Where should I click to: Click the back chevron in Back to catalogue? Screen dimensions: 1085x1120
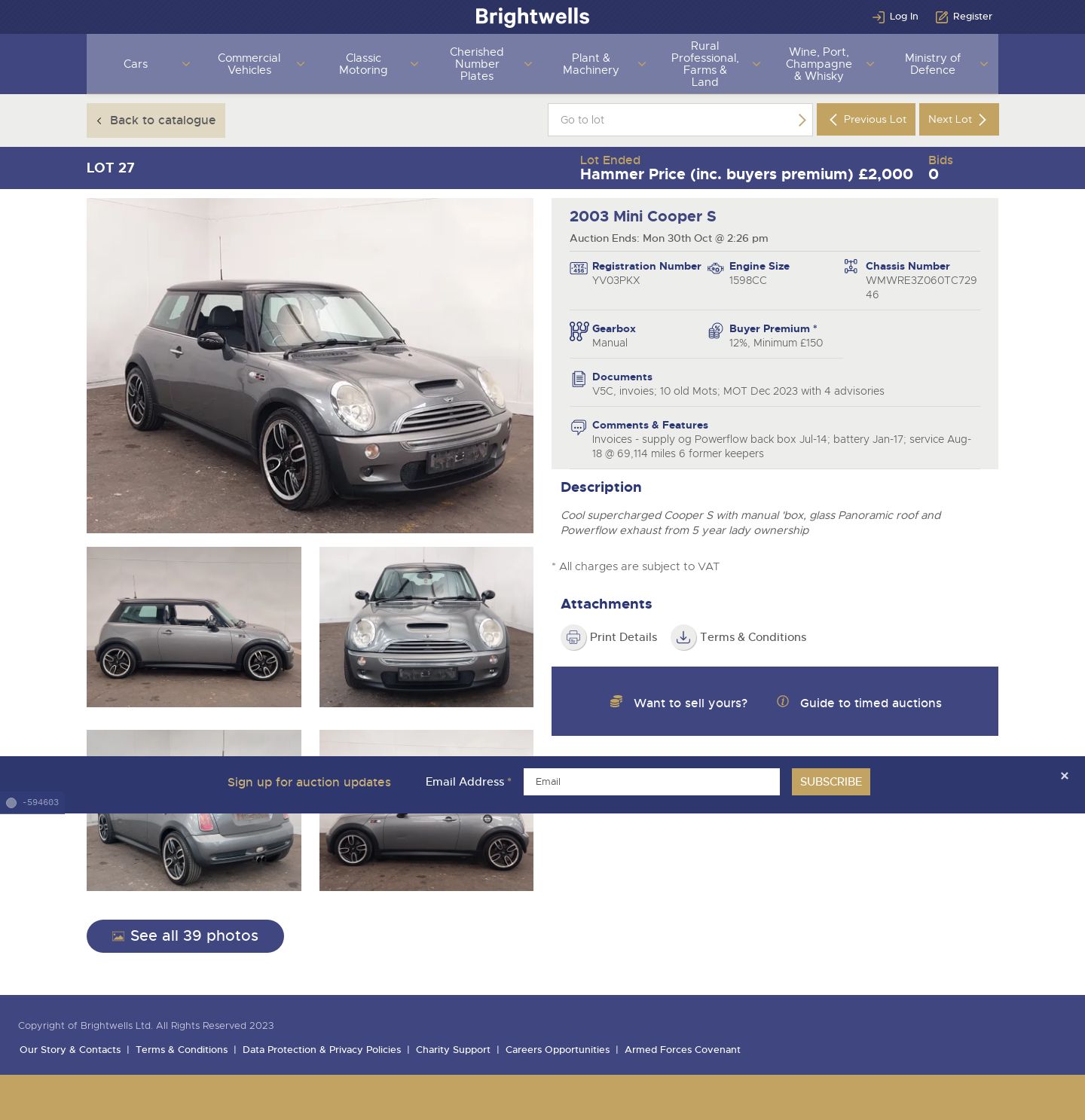99,121
